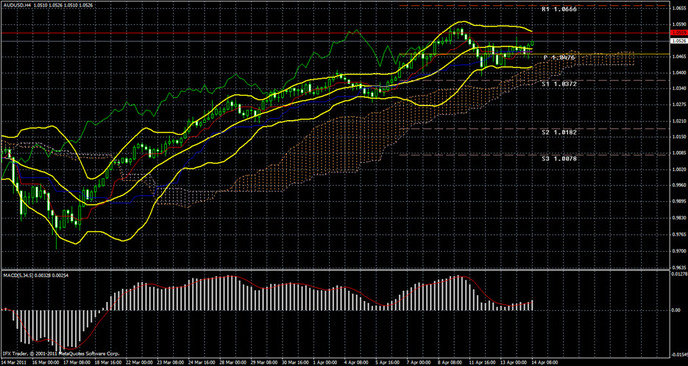Image resolution: width=688 pixels, height=366 pixels.
Task: Select the S2 1.0182 support label
Action: point(559,132)
